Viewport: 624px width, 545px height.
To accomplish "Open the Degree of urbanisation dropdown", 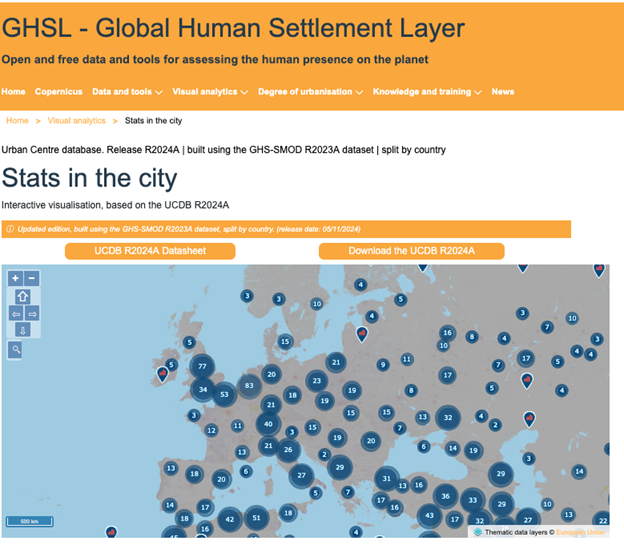I will coord(310,92).
